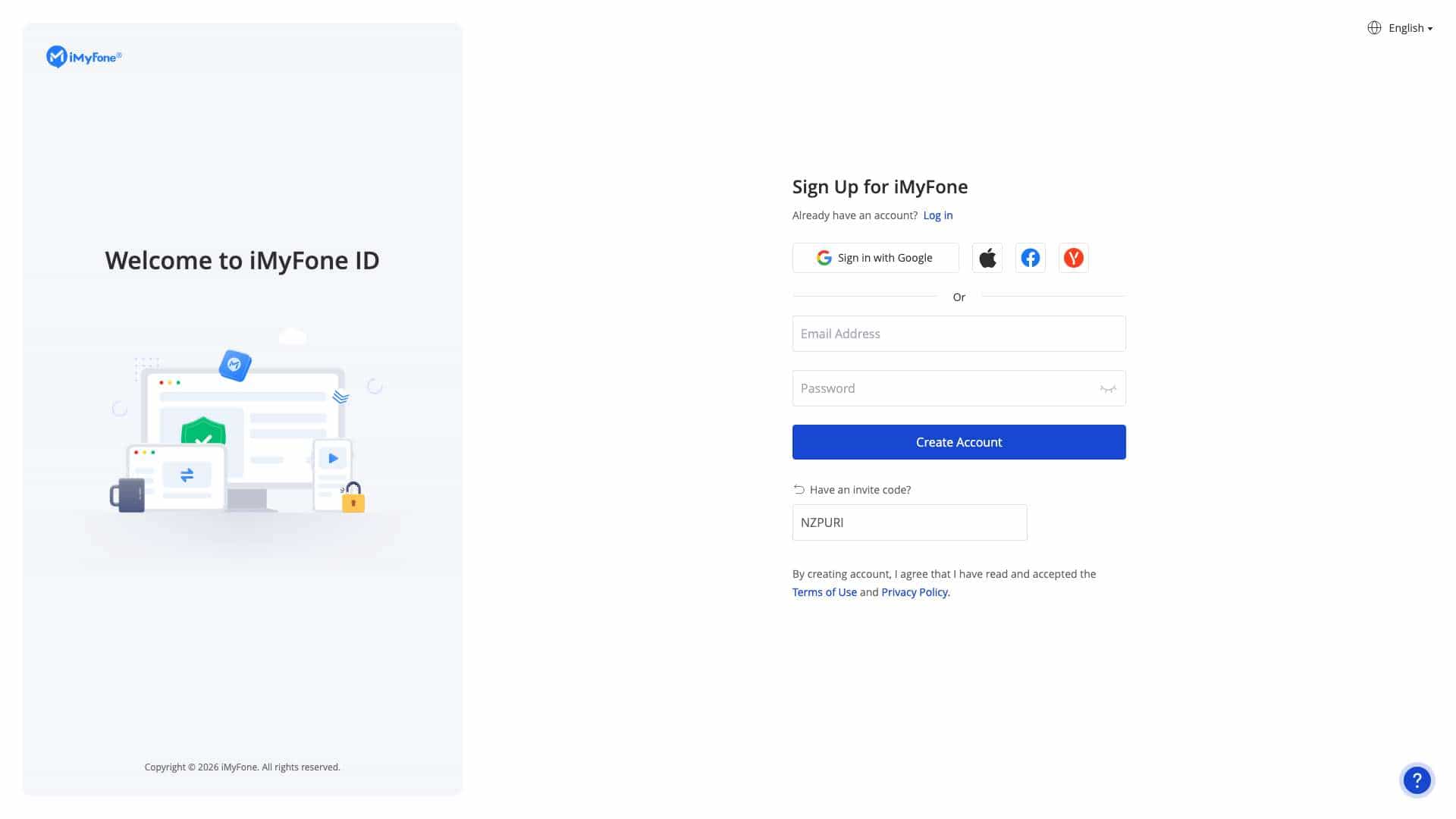Focus the Email Address field

959,334
